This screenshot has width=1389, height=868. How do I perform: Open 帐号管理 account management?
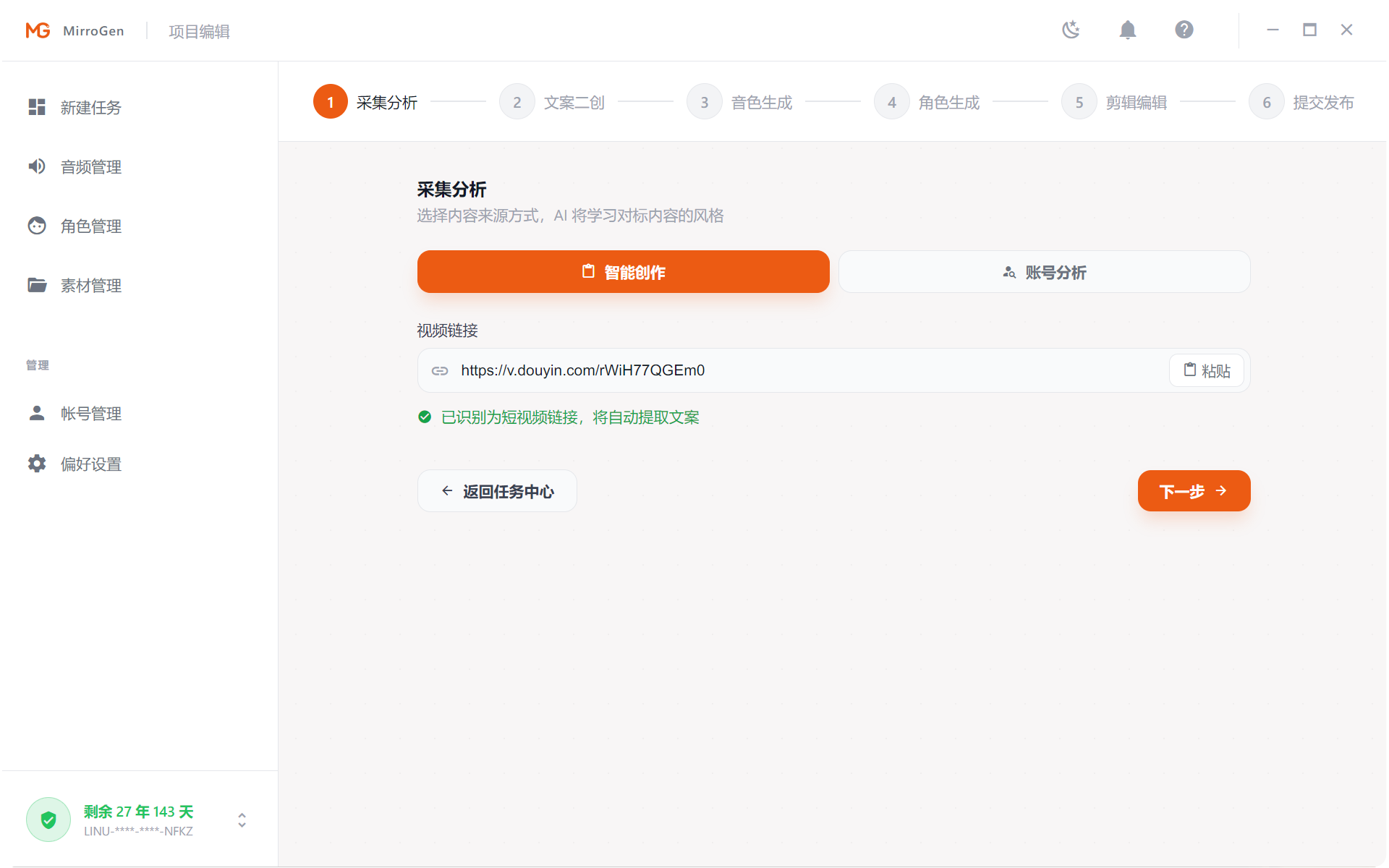tap(90, 413)
